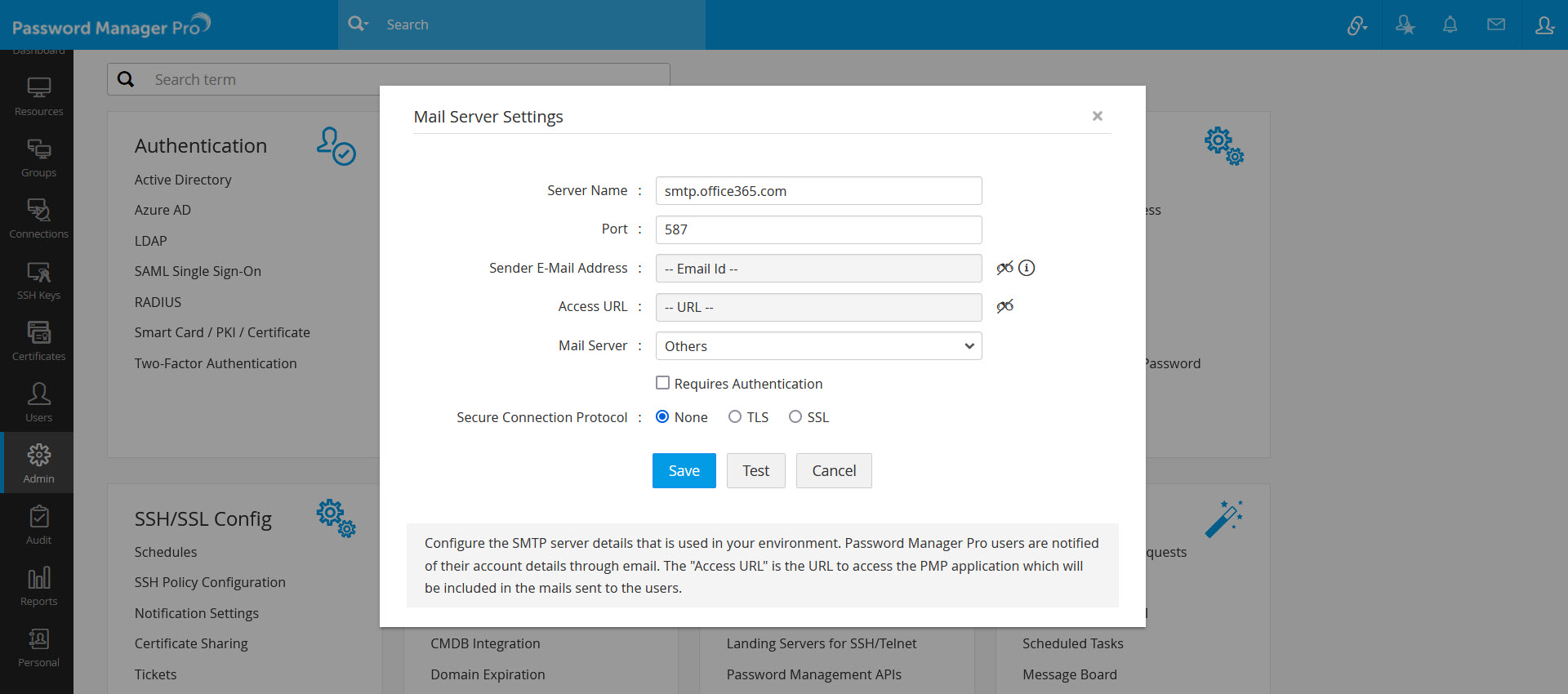Save the mail server settings
Image resolution: width=1568 pixels, height=694 pixels.
click(684, 471)
